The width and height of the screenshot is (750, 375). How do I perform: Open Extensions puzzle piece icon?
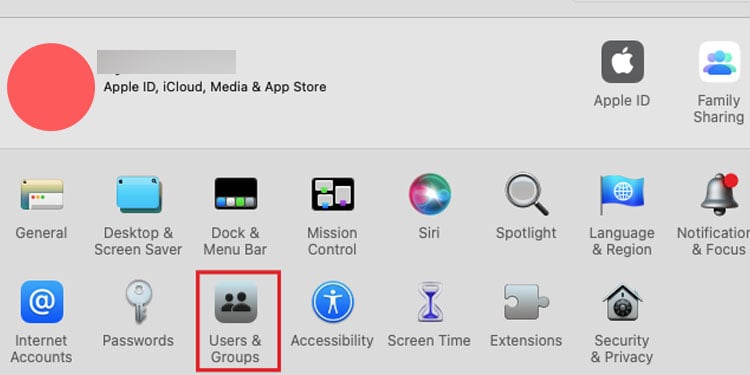527,302
